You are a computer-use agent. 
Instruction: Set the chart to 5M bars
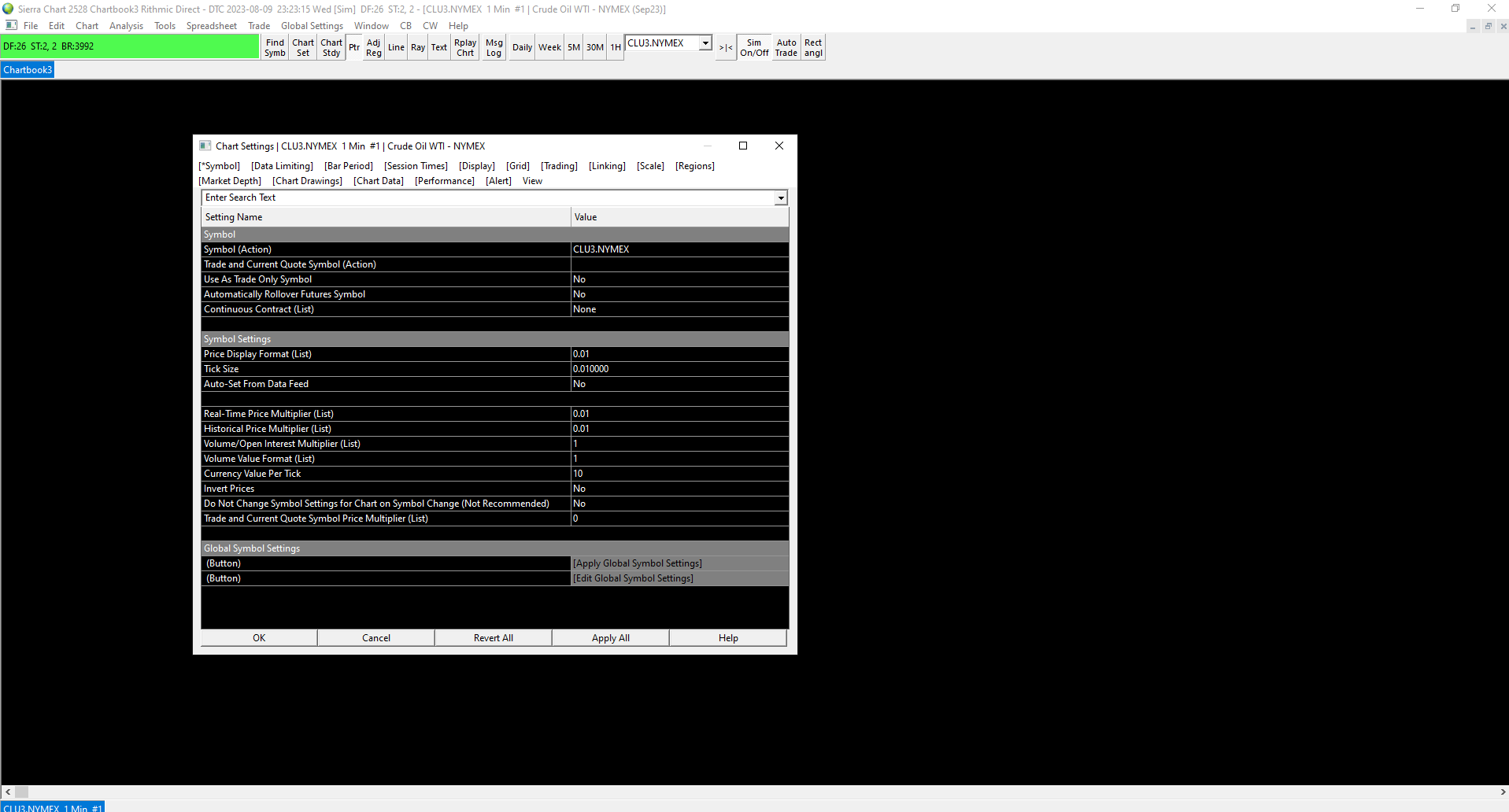pyautogui.click(x=574, y=47)
